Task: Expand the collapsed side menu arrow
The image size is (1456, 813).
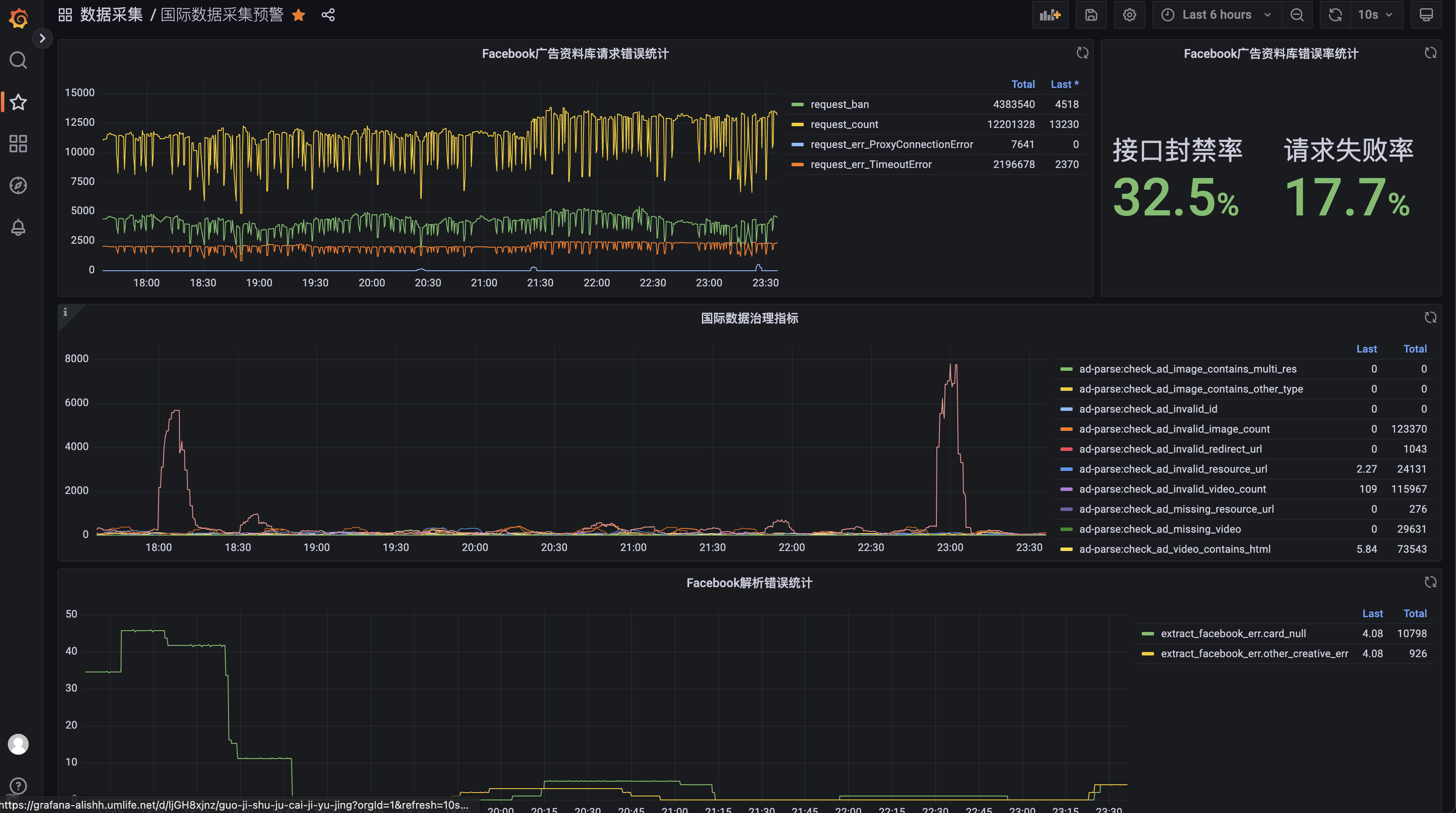Action: tap(42, 38)
